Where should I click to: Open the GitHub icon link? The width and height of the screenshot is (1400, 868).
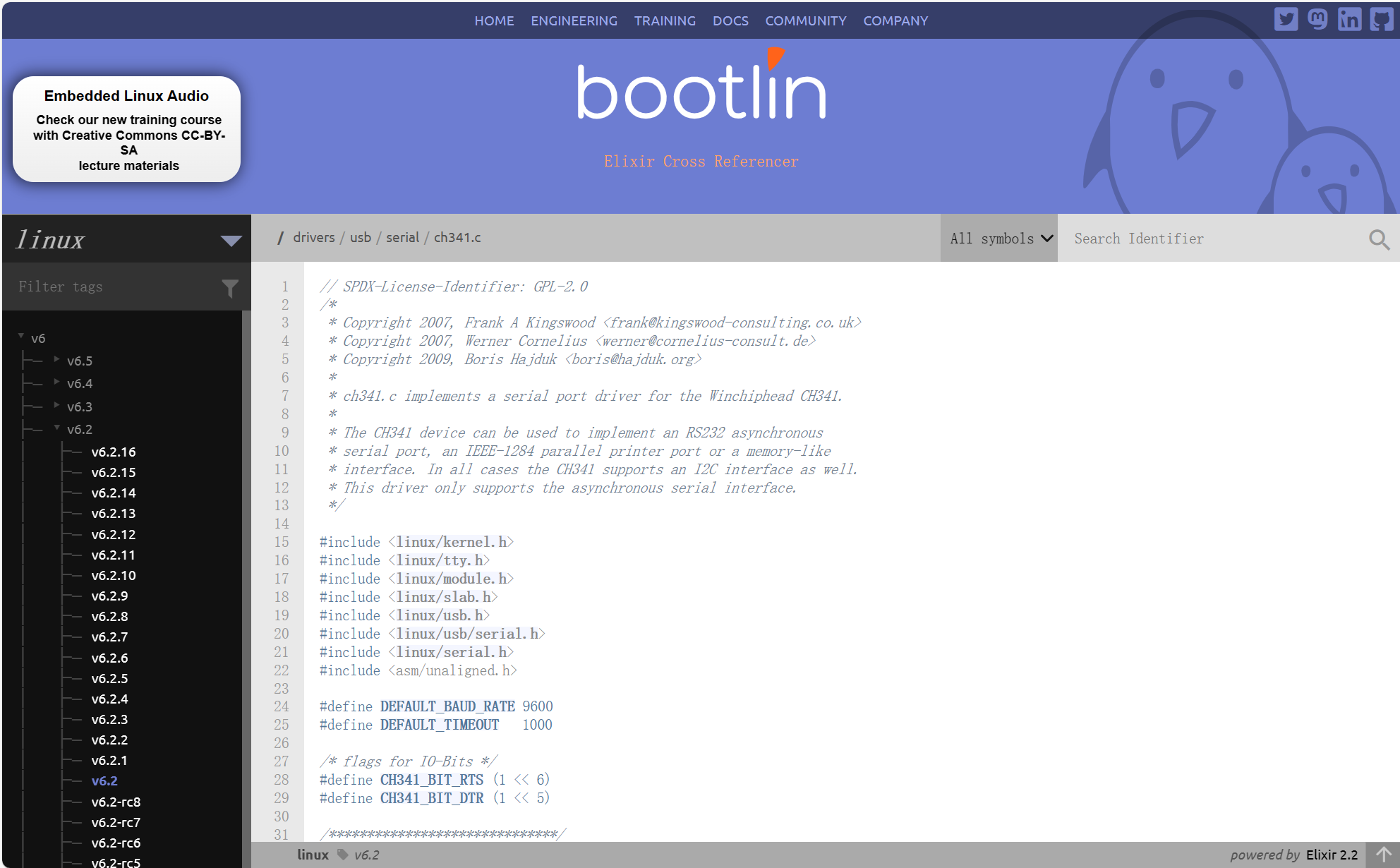pos(1381,19)
